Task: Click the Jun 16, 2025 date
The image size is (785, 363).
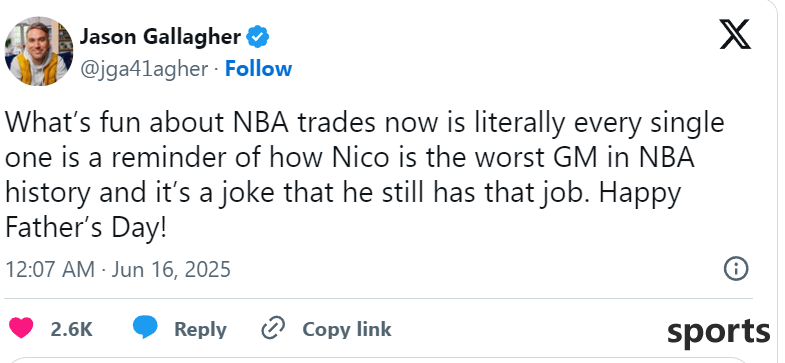Action: point(171,269)
